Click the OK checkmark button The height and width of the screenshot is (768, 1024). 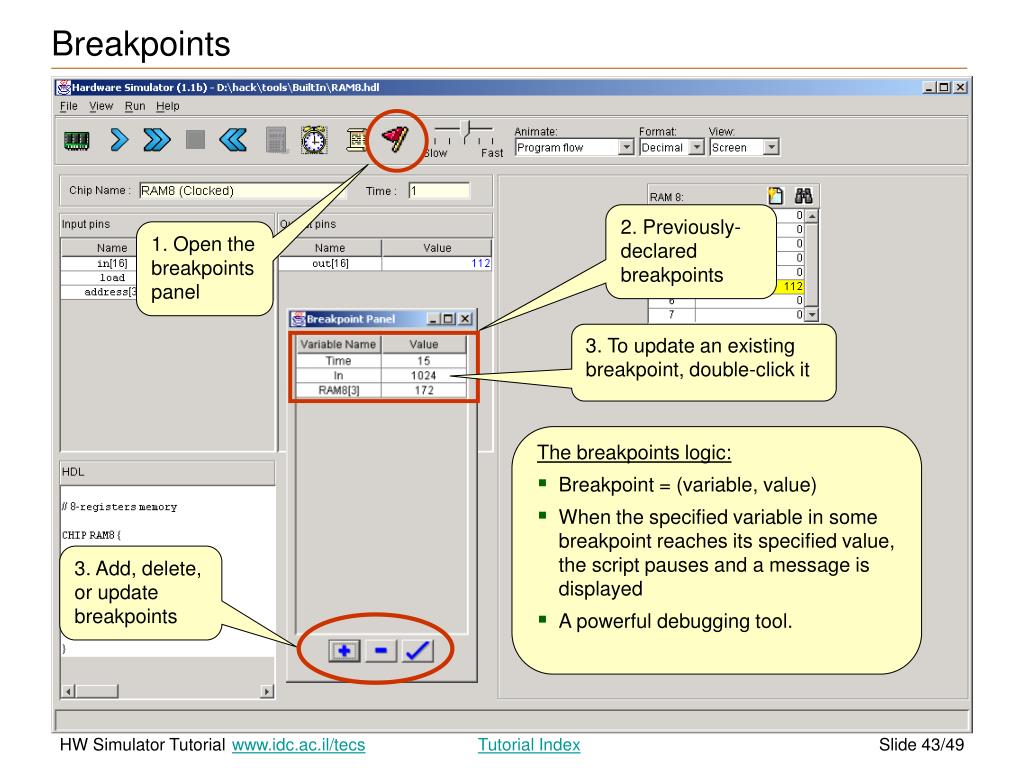(x=417, y=650)
